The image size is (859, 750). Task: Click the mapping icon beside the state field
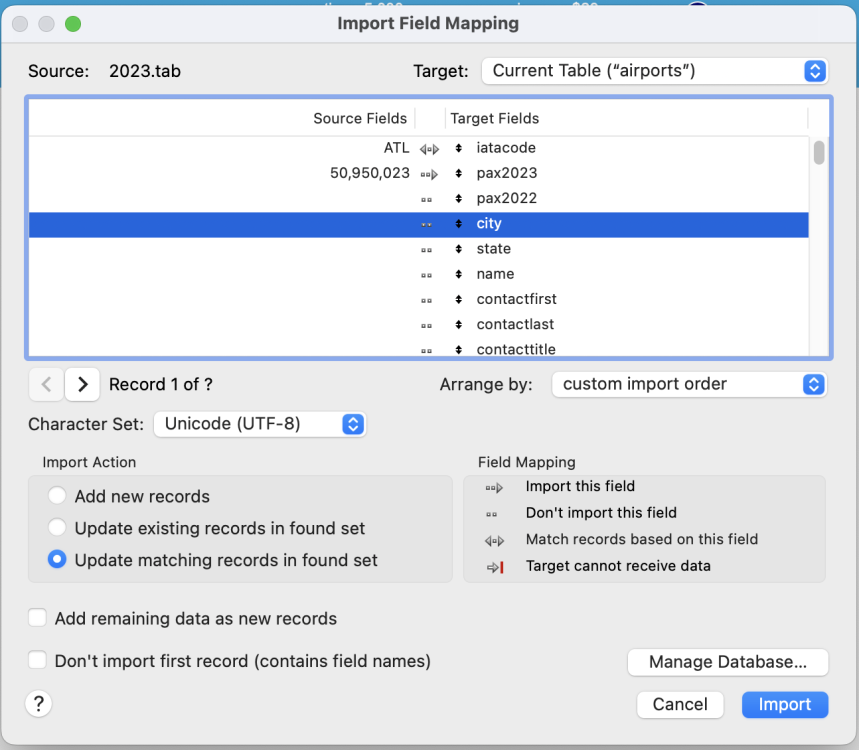coord(427,249)
